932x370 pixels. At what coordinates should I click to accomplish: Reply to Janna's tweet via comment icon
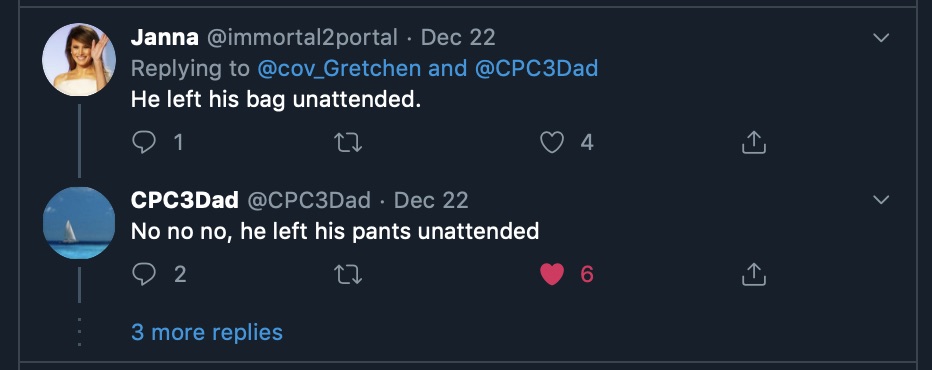pos(143,142)
